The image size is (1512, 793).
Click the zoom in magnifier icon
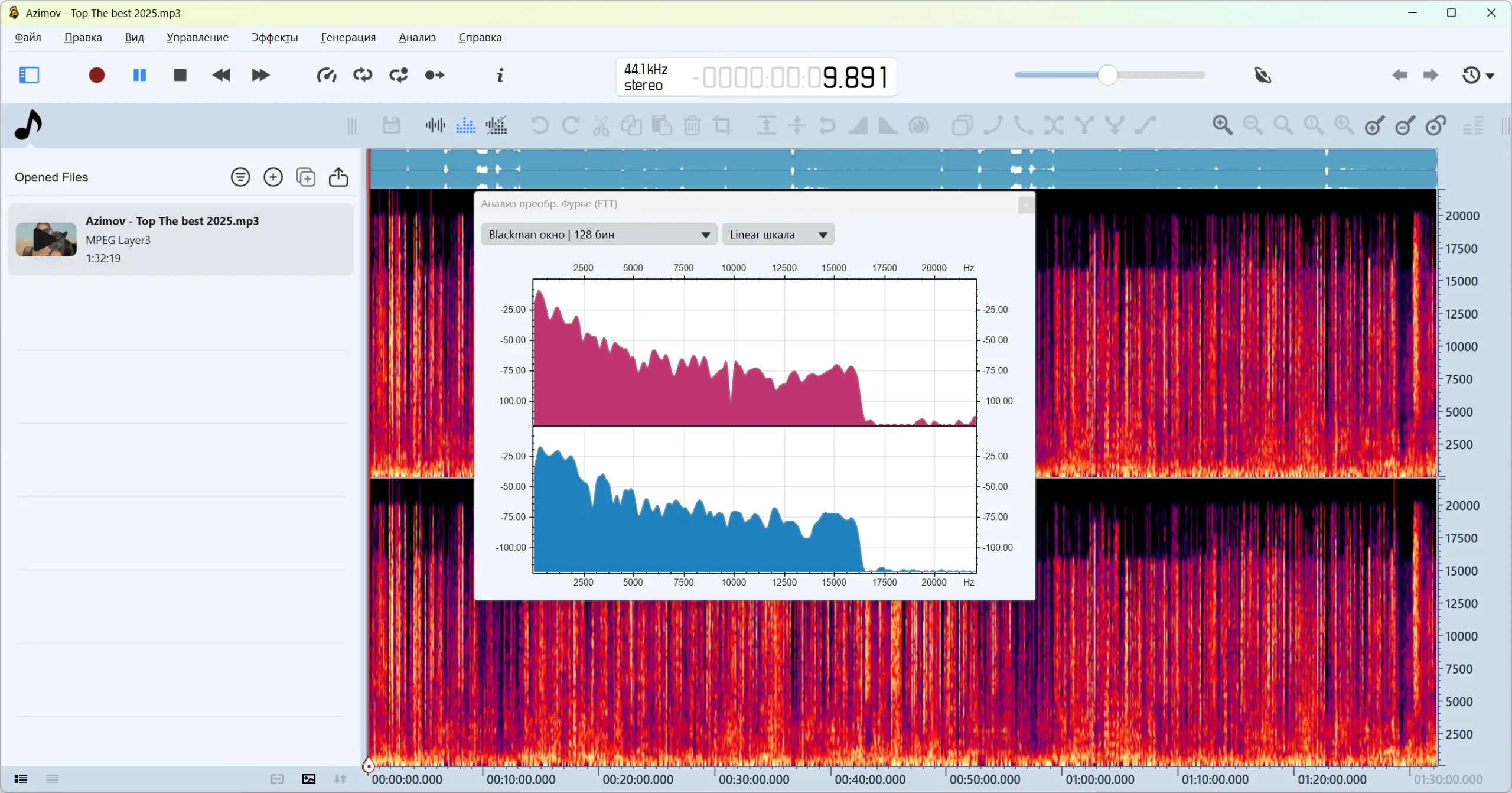click(x=1222, y=125)
